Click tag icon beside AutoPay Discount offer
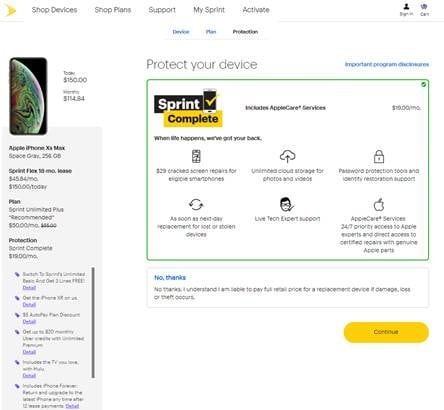This screenshot has height=410, width=444. pyautogui.click(x=17, y=315)
